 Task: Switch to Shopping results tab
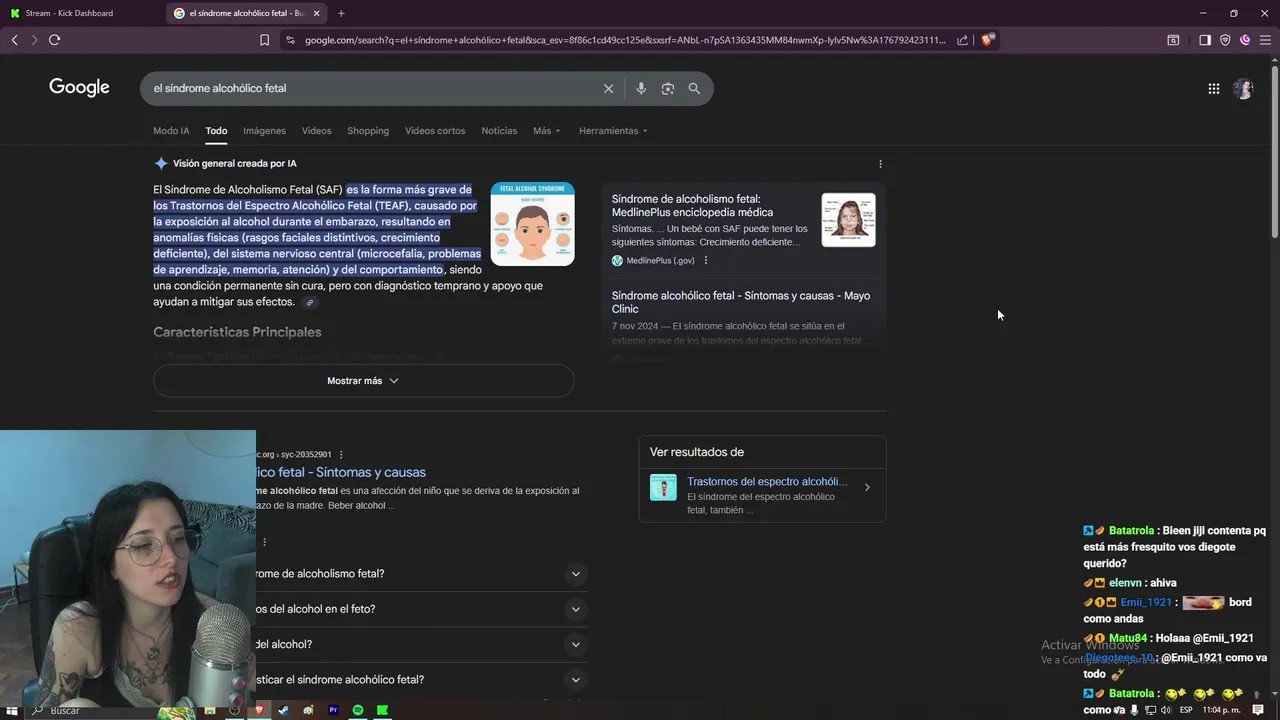pyautogui.click(x=368, y=131)
